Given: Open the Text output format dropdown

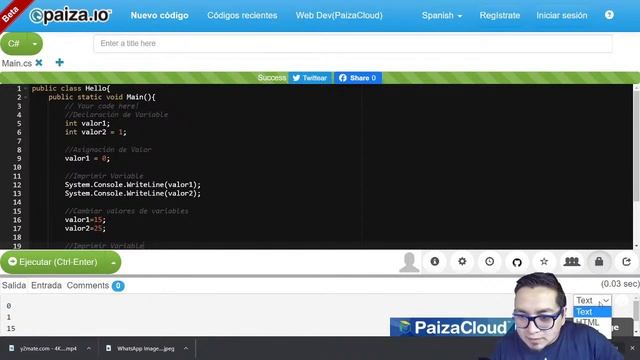Looking at the screenshot, I should click(x=592, y=300).
